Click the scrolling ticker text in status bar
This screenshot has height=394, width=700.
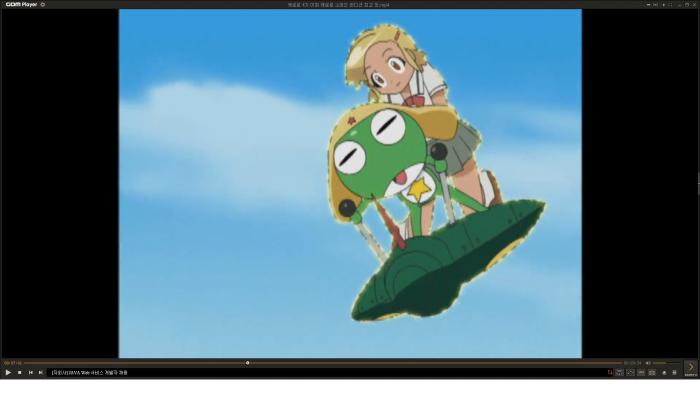89,372
